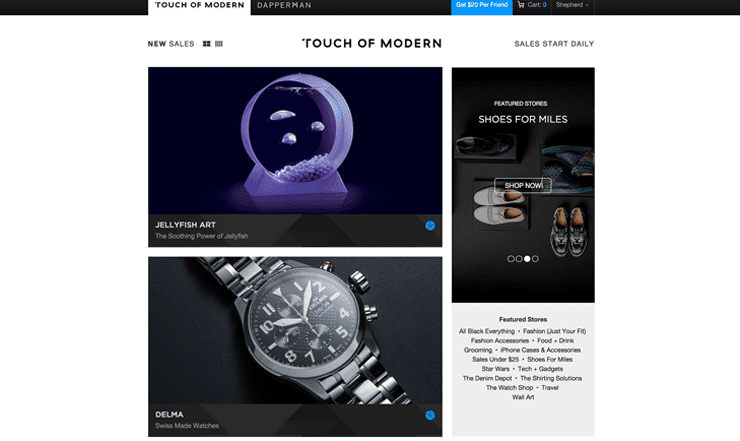Viewport: 740px width, 441px height.
Task: Open the Wall Art store link
Action: click(x=523, y=397)
